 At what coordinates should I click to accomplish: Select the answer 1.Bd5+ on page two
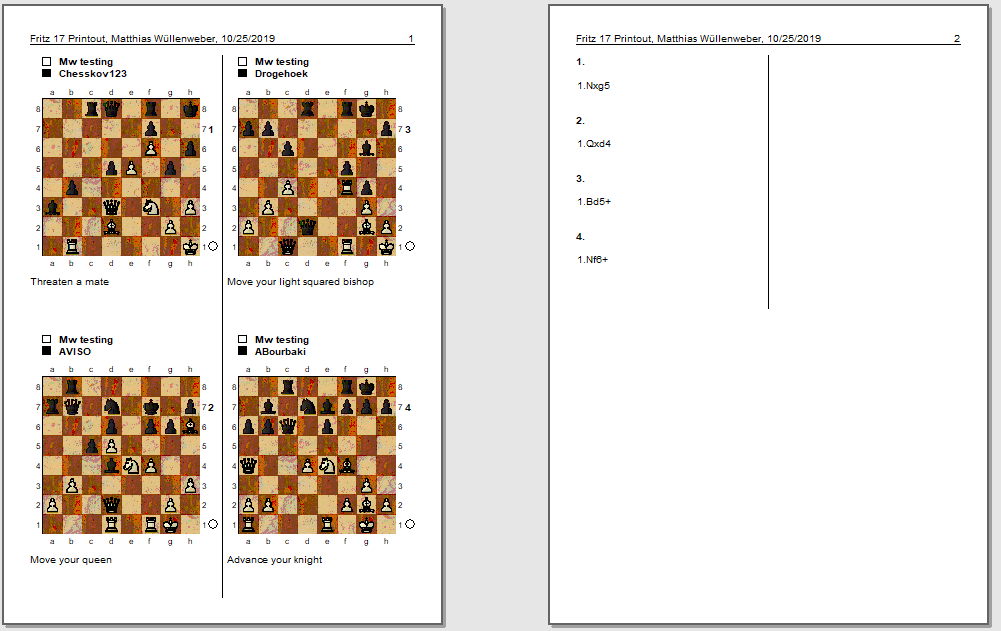[x=593, y=202]
